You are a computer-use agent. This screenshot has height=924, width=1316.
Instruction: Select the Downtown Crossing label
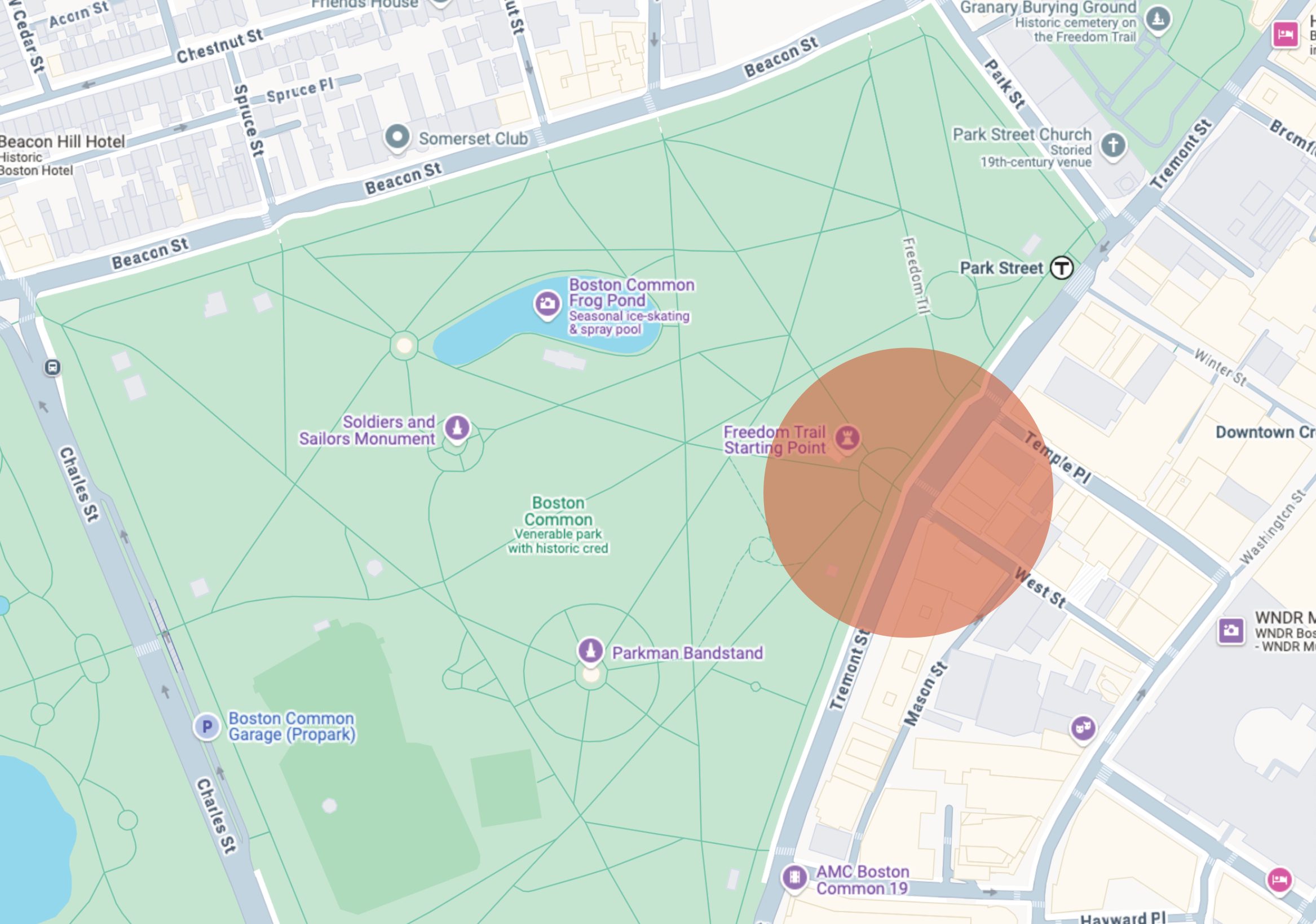coord(1266,432)
